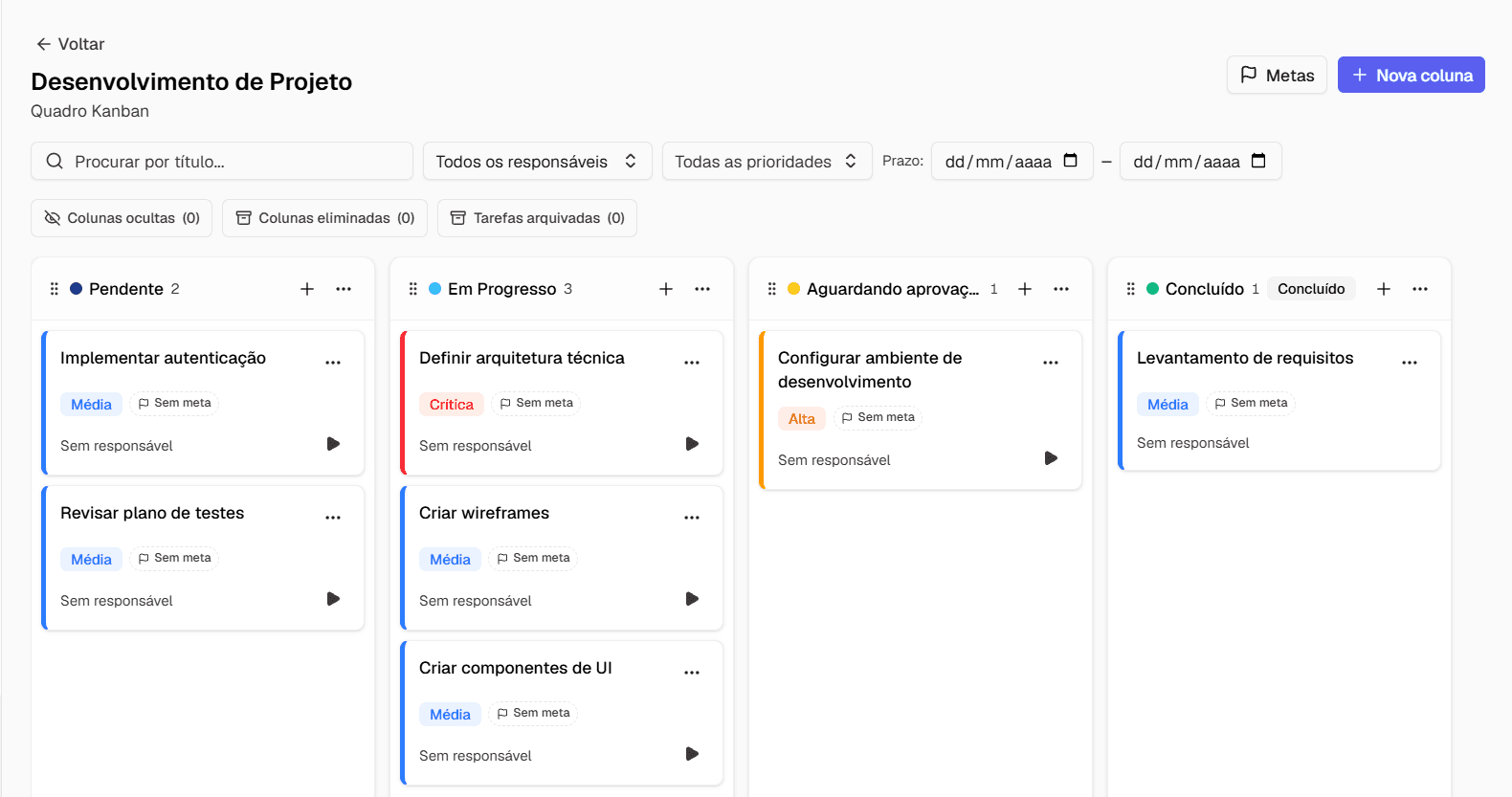Add a task to Em Progresso column

(666, 289)
